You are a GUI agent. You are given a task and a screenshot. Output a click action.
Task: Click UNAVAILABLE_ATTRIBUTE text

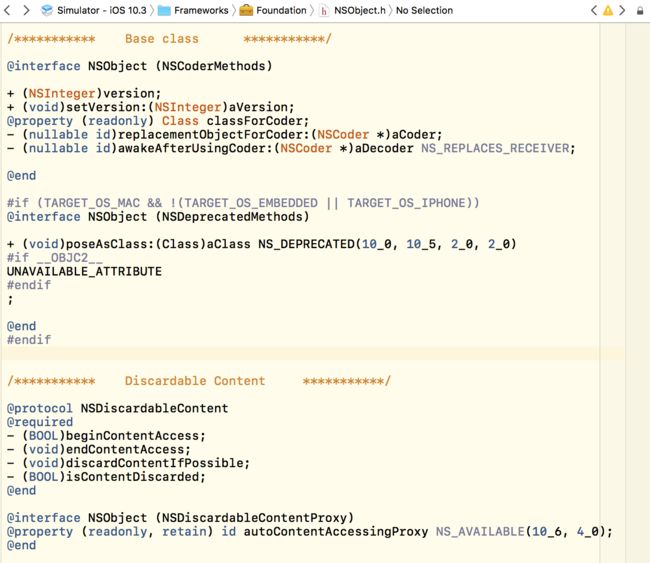click(84, 271)
